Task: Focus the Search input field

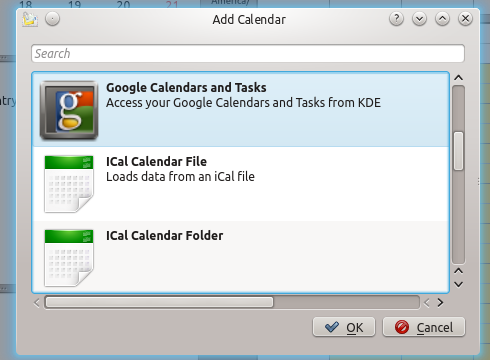Action: coord(248,53)
